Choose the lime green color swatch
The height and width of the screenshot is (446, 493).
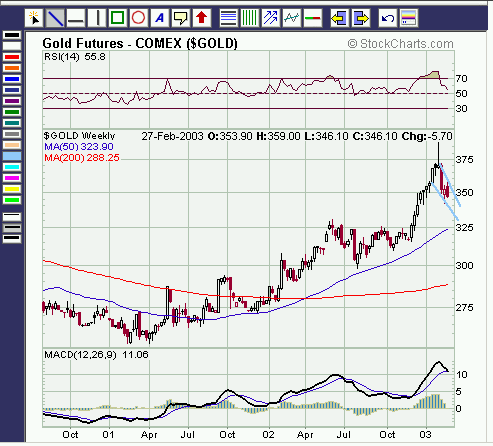pos(12,200)
